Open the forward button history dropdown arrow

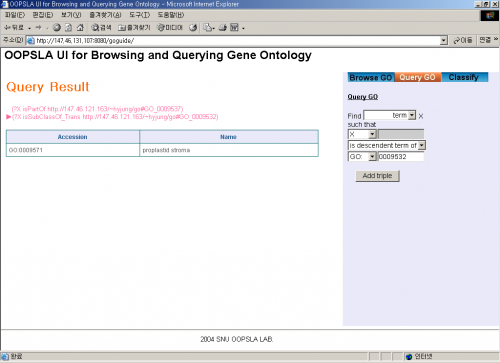click(47, 28)
